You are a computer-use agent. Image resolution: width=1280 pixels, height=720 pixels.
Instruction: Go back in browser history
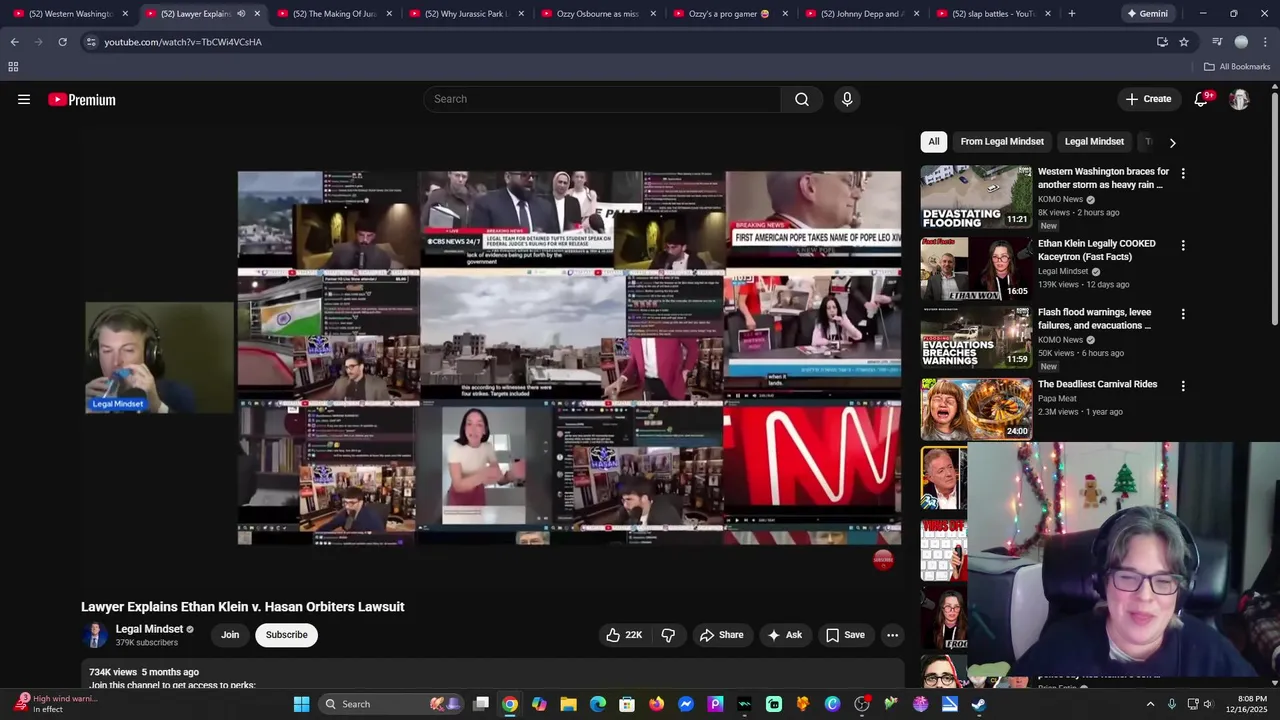14,42
